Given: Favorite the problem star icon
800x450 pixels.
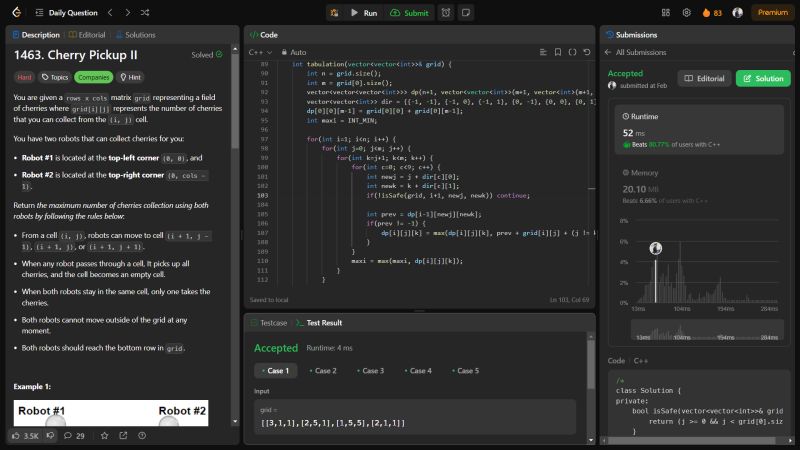Looking at the screenshot, I should 104,436.
